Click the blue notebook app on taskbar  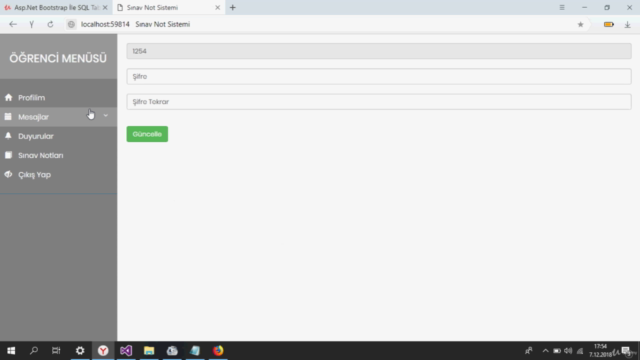[195, 351]
